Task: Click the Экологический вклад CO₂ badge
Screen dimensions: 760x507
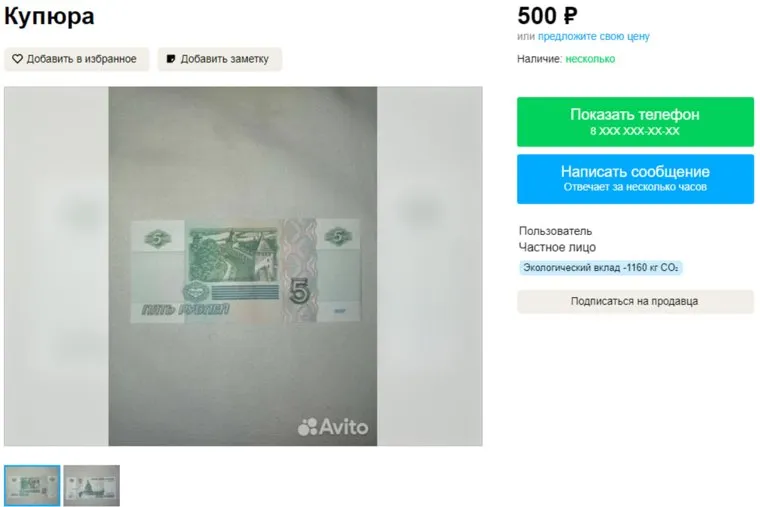Action: [x=601, y=268]
